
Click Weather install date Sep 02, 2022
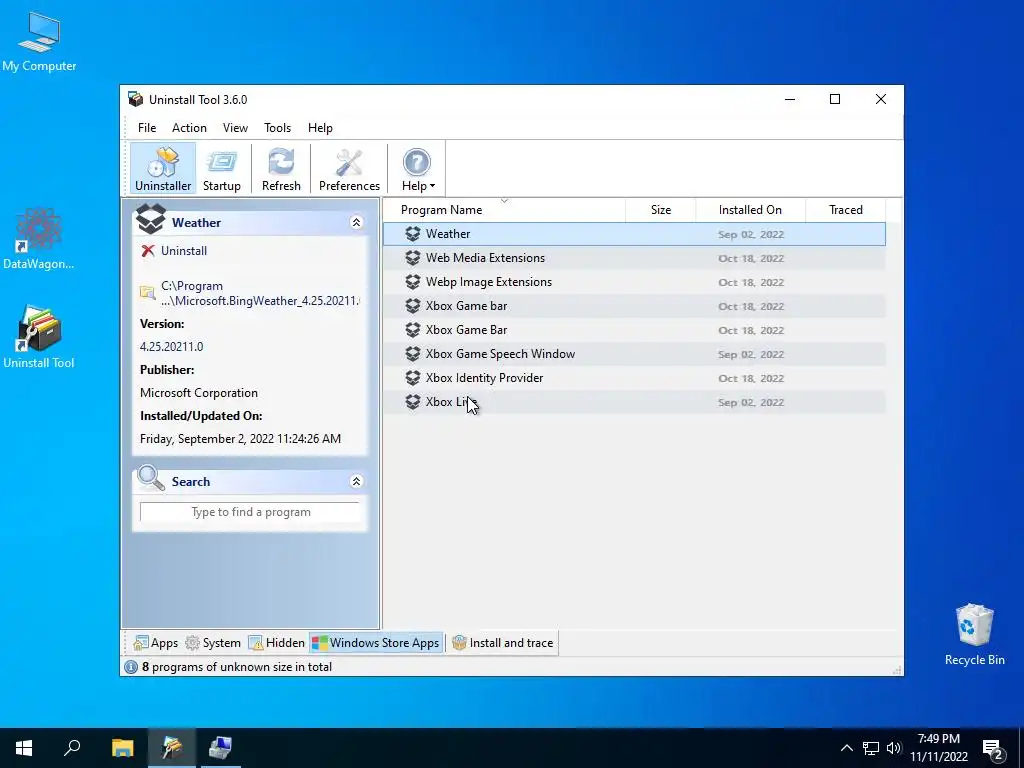[x=750, y=234]
